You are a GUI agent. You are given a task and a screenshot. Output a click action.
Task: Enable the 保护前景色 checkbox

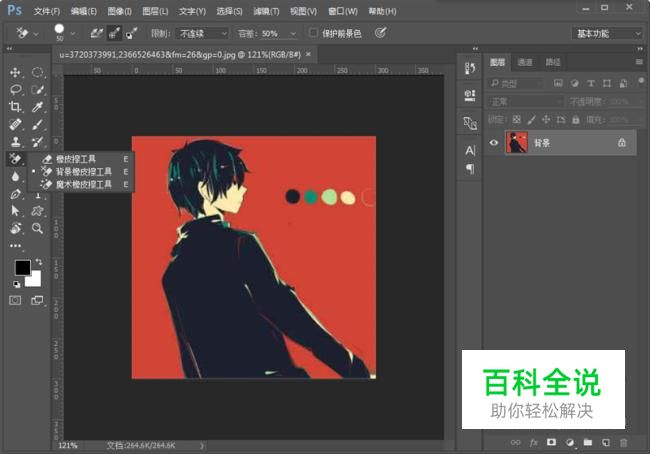[314, 33]
